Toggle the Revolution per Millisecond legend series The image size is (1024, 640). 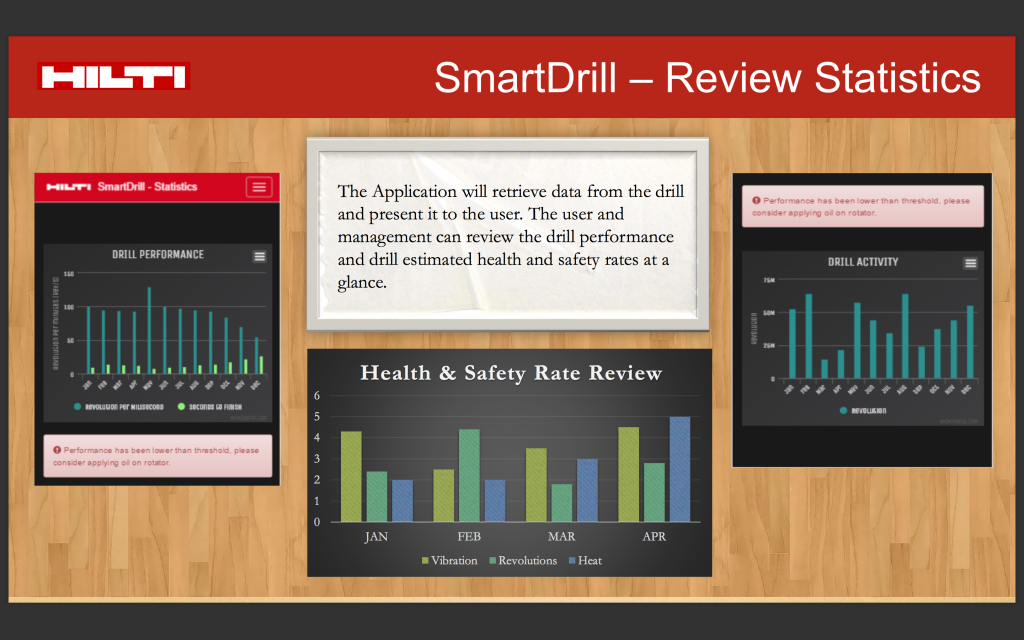[118, 407]
